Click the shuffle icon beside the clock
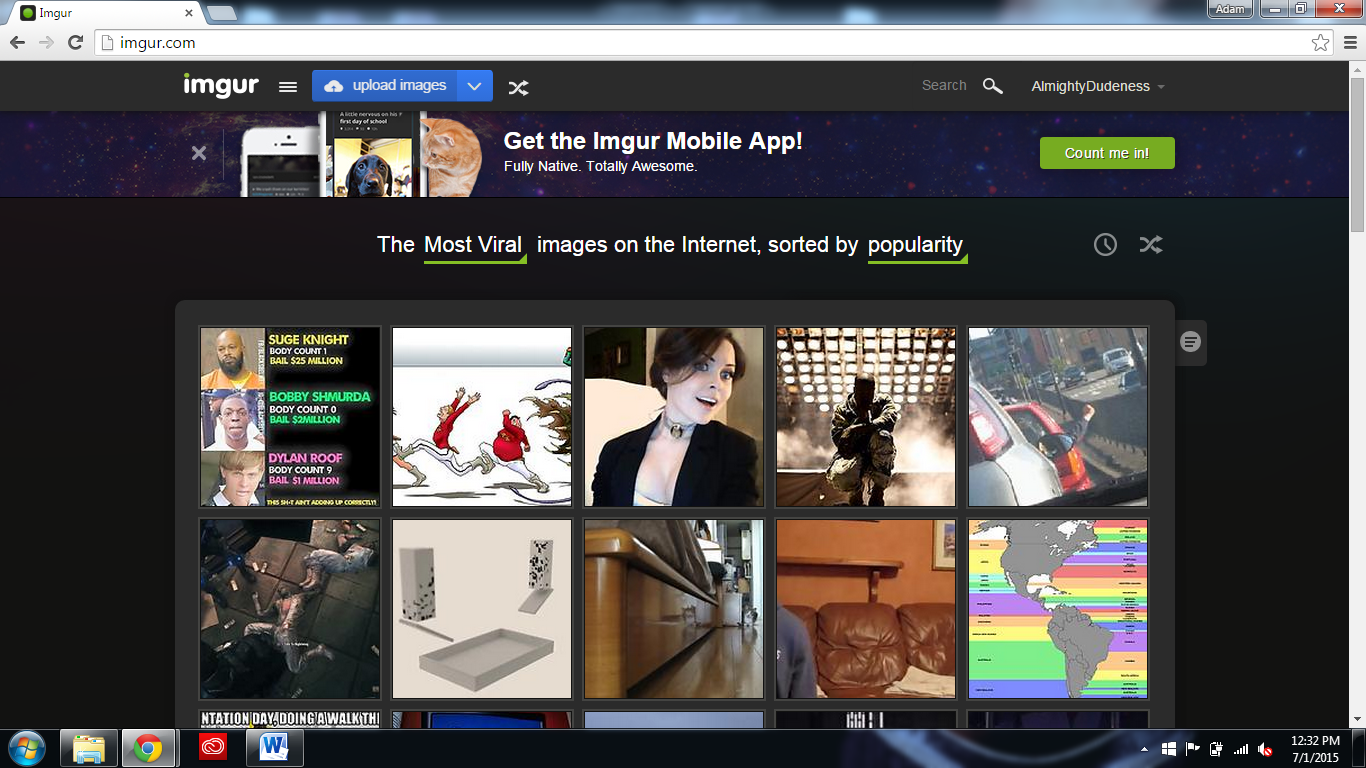This screenshot has width=1366, height=768. 1151,244
